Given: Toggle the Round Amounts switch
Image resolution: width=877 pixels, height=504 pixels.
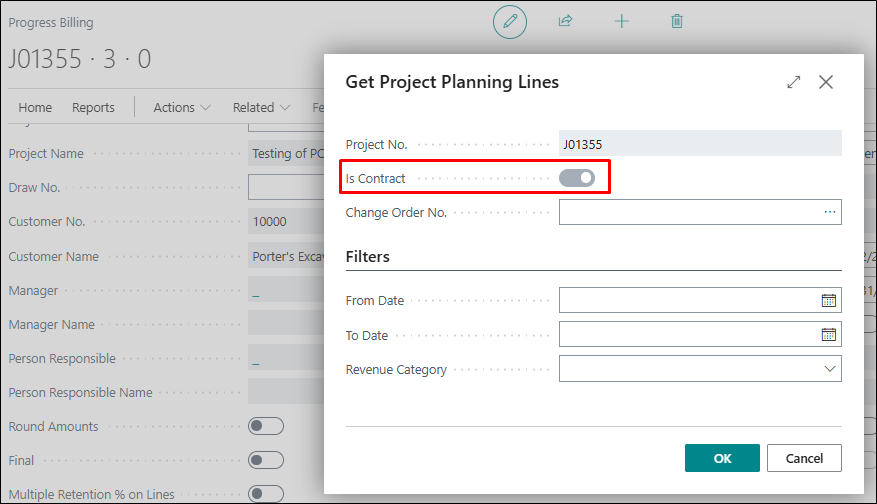Looking at the screenshot, I should [x=266, y=426].
